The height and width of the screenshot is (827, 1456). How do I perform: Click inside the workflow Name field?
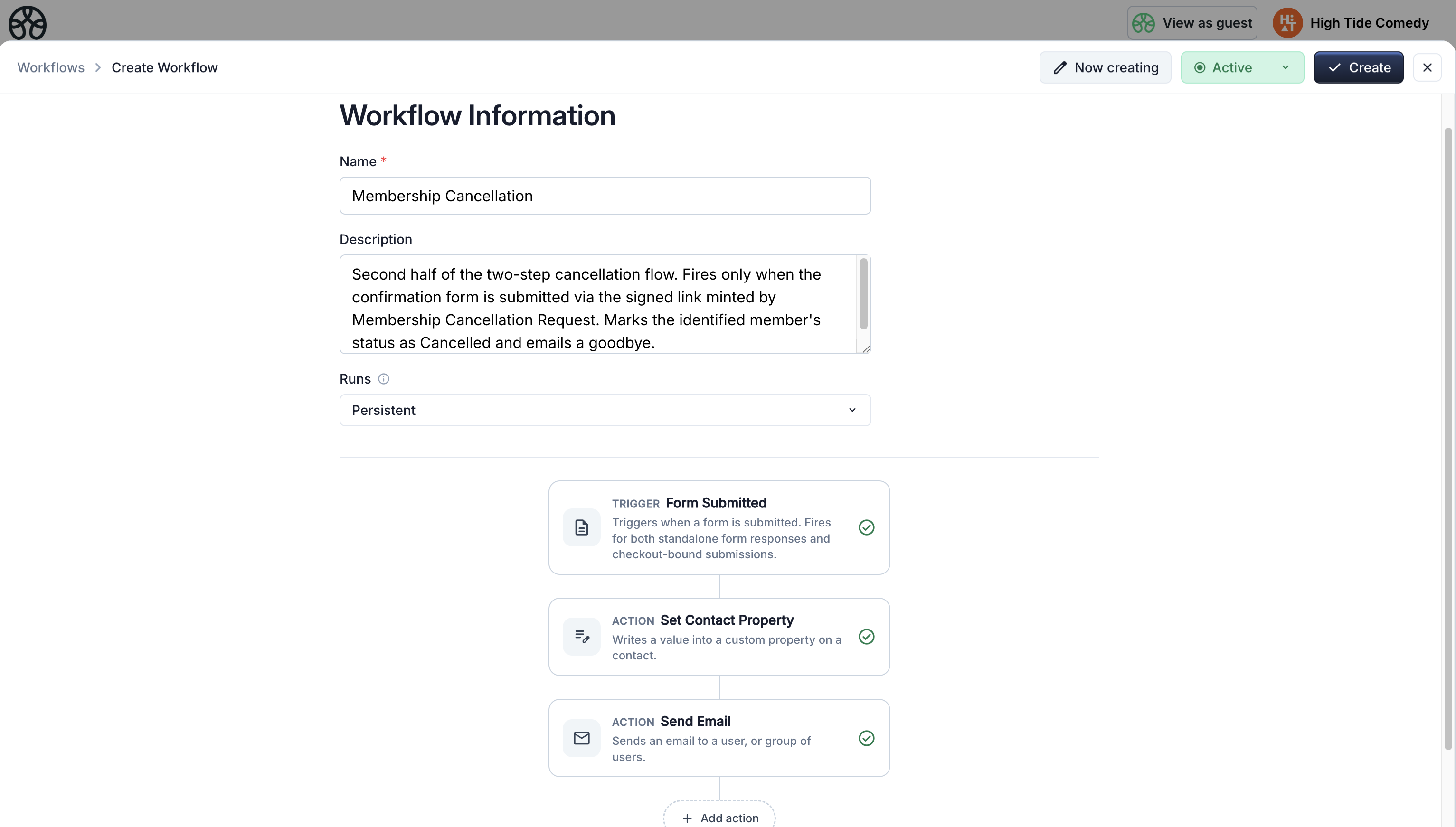(604, 196)
